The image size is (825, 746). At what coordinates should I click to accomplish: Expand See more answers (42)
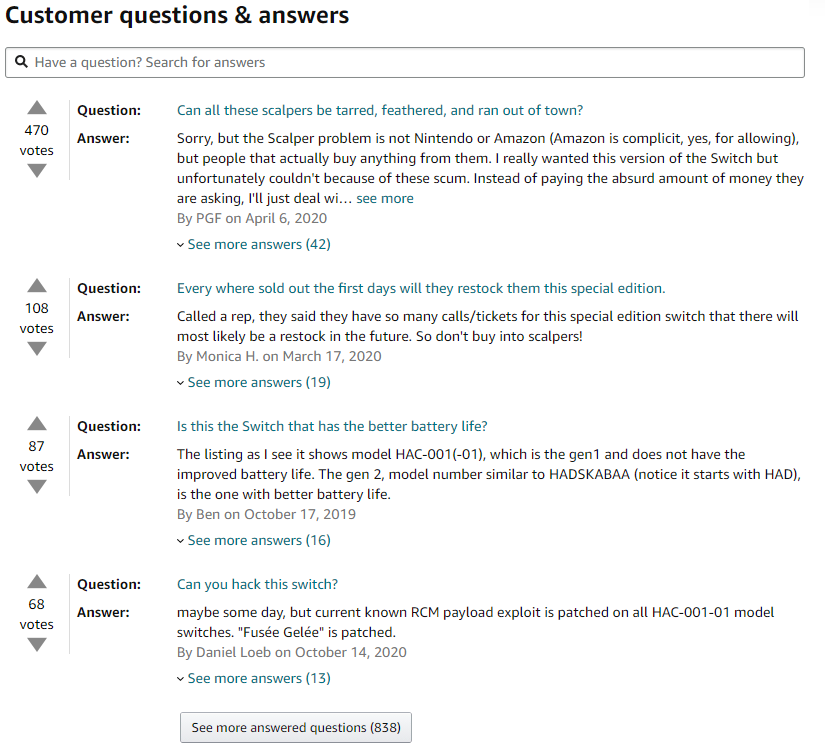258,244
